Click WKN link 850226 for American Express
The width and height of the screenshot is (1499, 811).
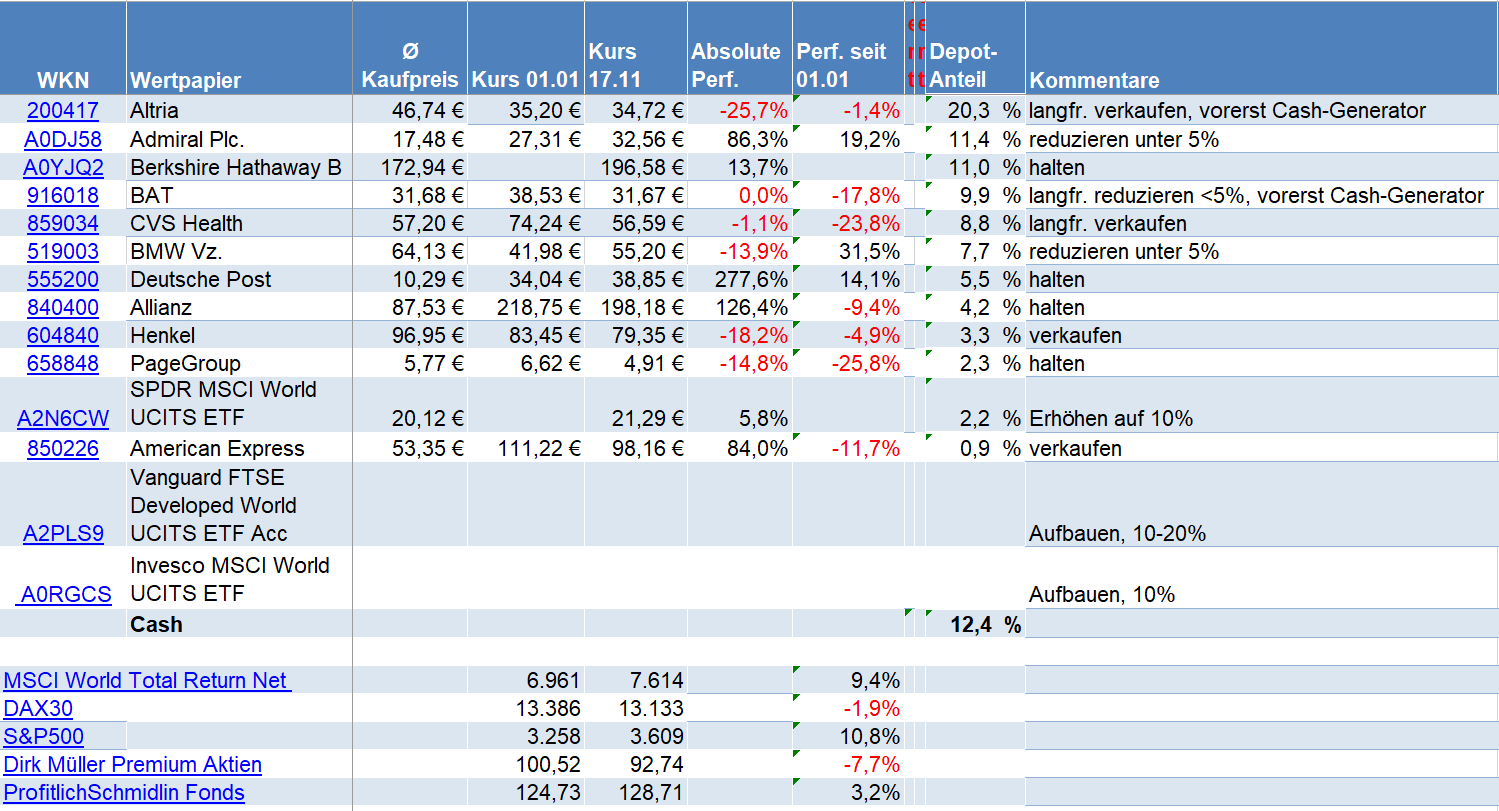(x=63, y=448)
